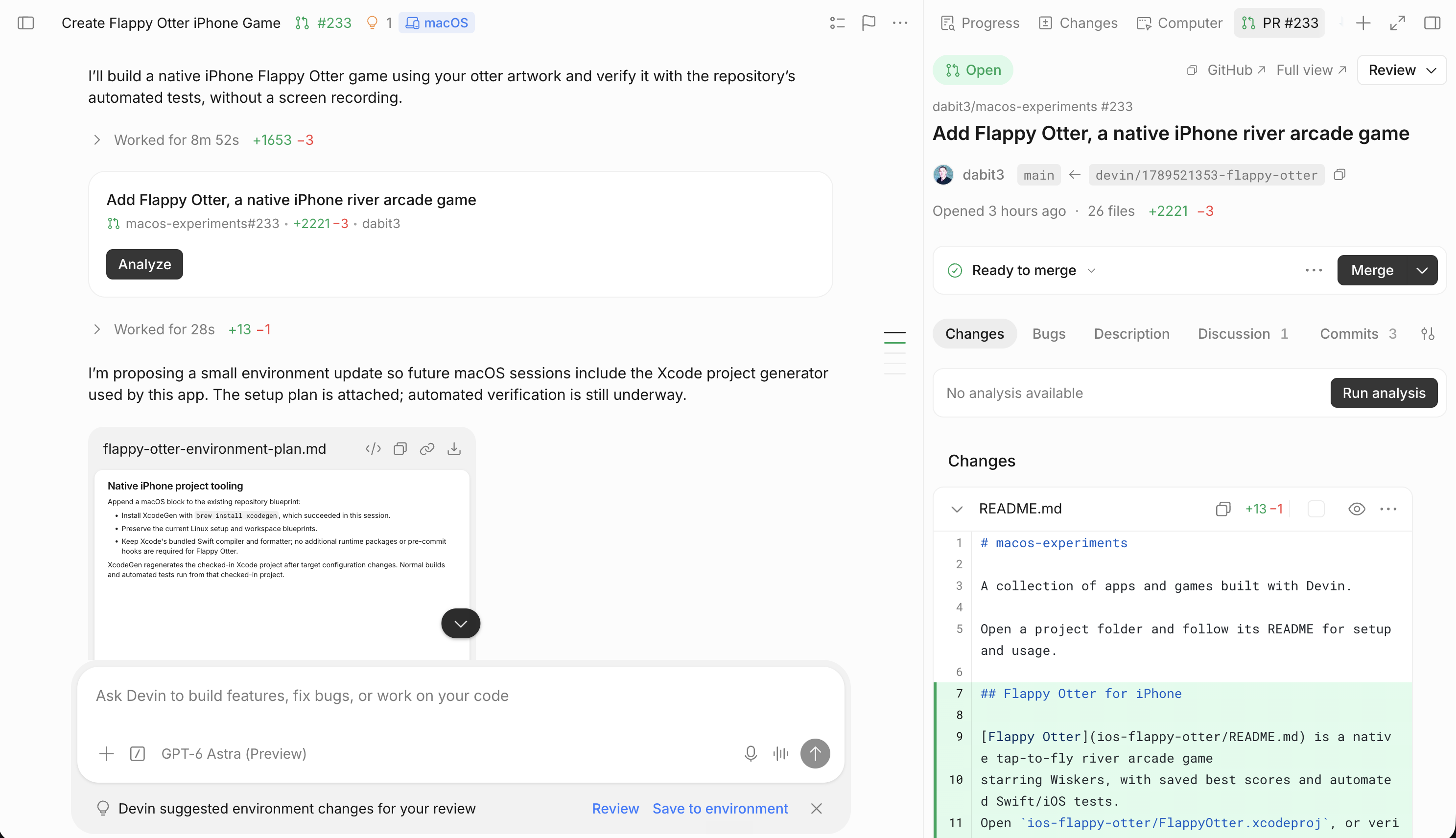Open the Discussion tab

(1243, 334)
